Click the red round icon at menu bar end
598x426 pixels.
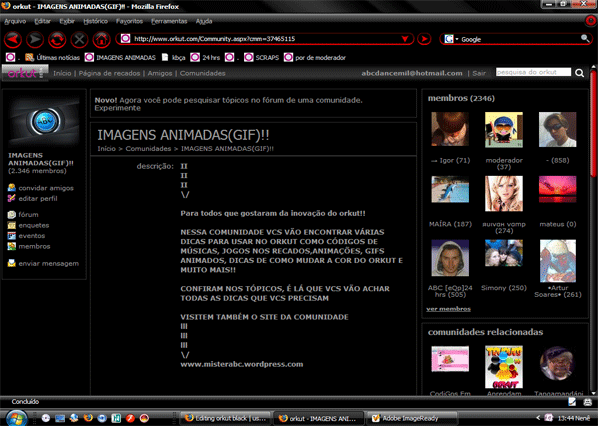591,21
